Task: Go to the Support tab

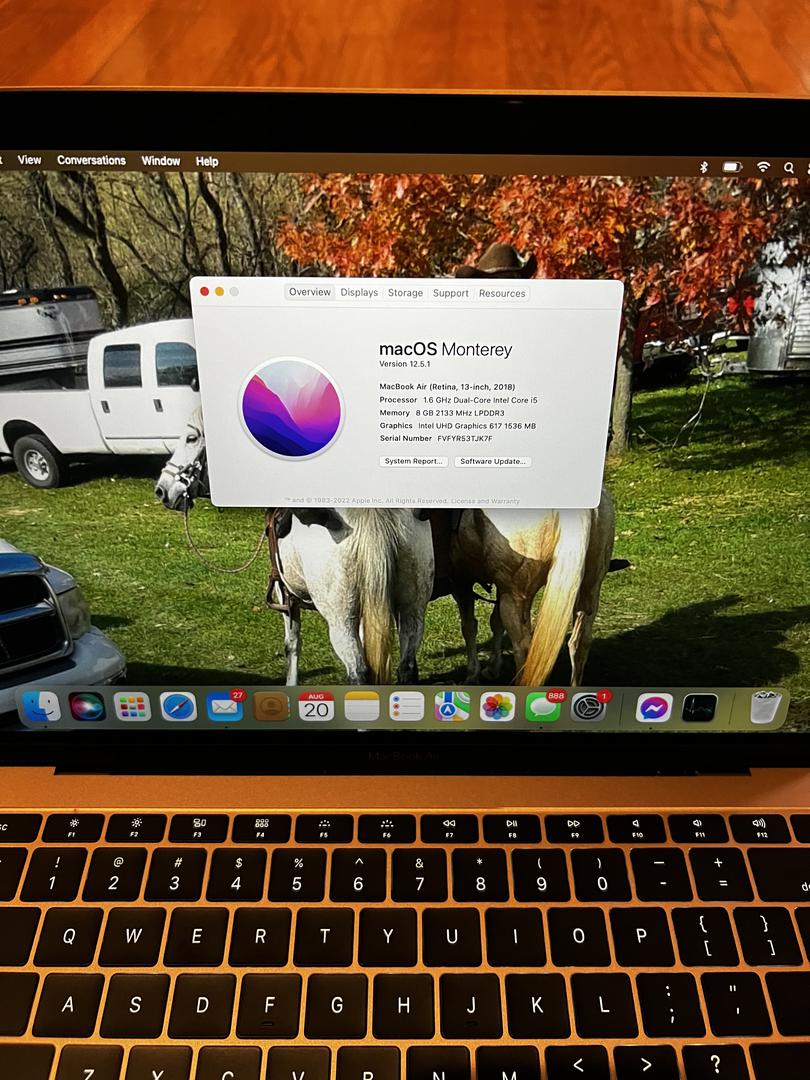Action: pyautogui.click(x=450, y=293)
